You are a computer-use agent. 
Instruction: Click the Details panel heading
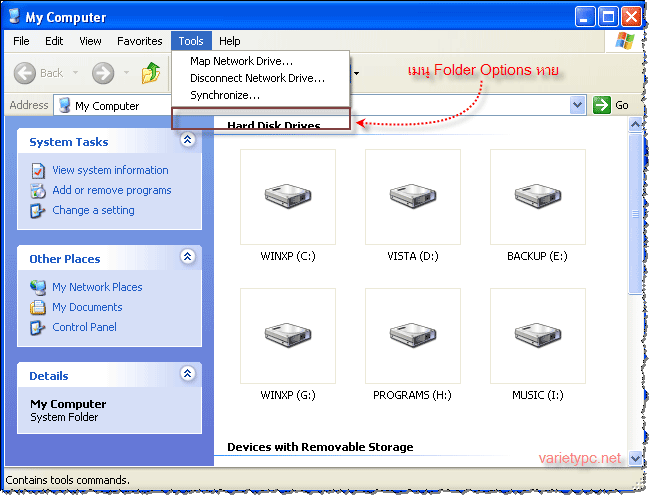pos(49,376)
